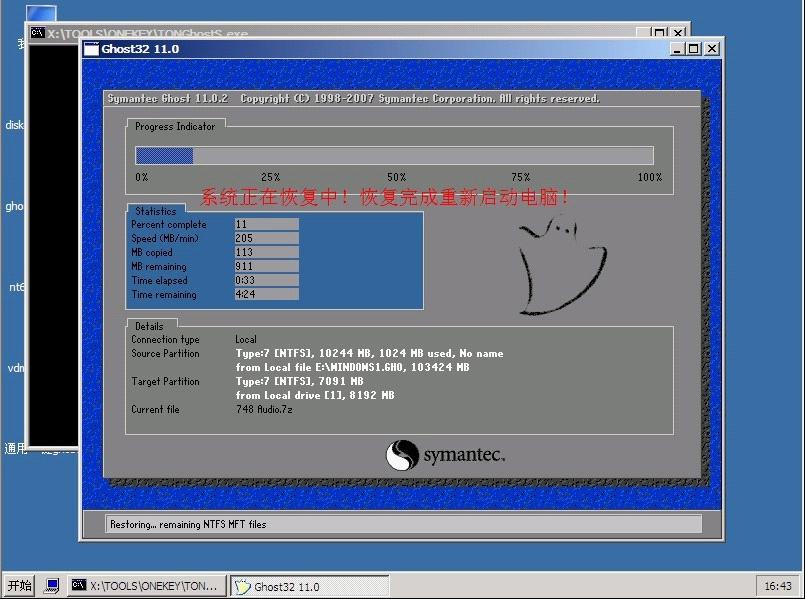Click the command prompt window's title icon
Viewport: 805px width, 599px height.
click(x=37, y=33)
